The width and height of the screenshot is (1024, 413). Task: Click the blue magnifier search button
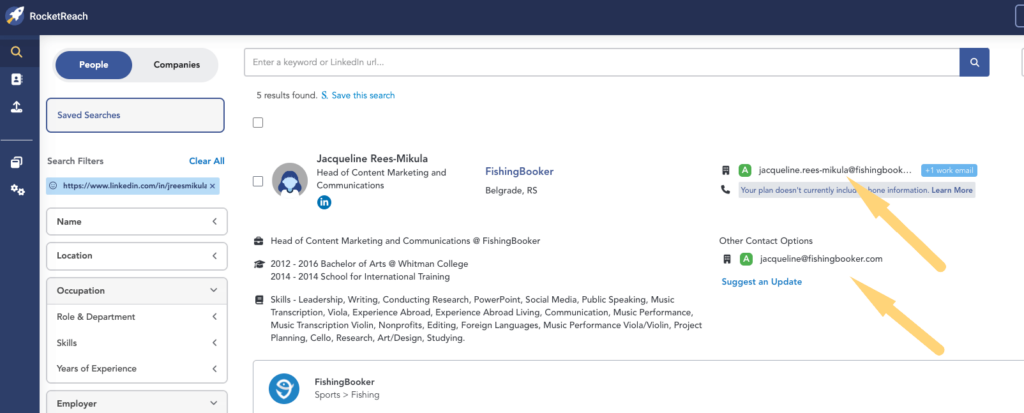973,62
